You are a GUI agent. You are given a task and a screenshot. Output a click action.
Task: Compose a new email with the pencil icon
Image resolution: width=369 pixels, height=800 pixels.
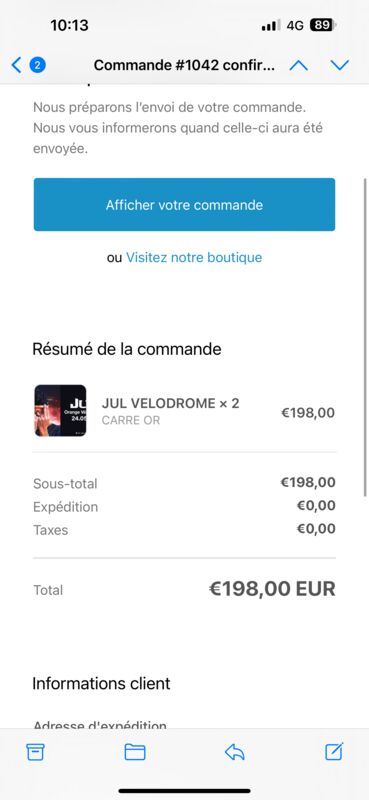click(x=334, y=752)
